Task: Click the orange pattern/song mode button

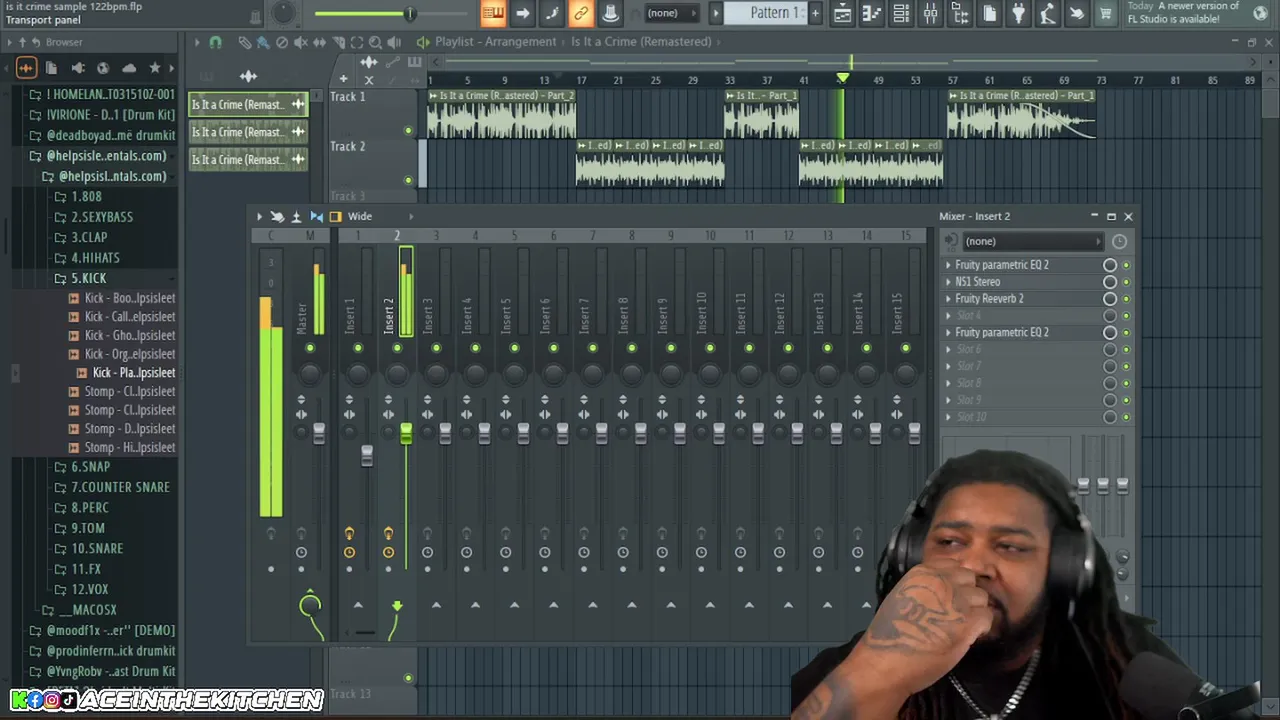Action: (x=492, y=13)
